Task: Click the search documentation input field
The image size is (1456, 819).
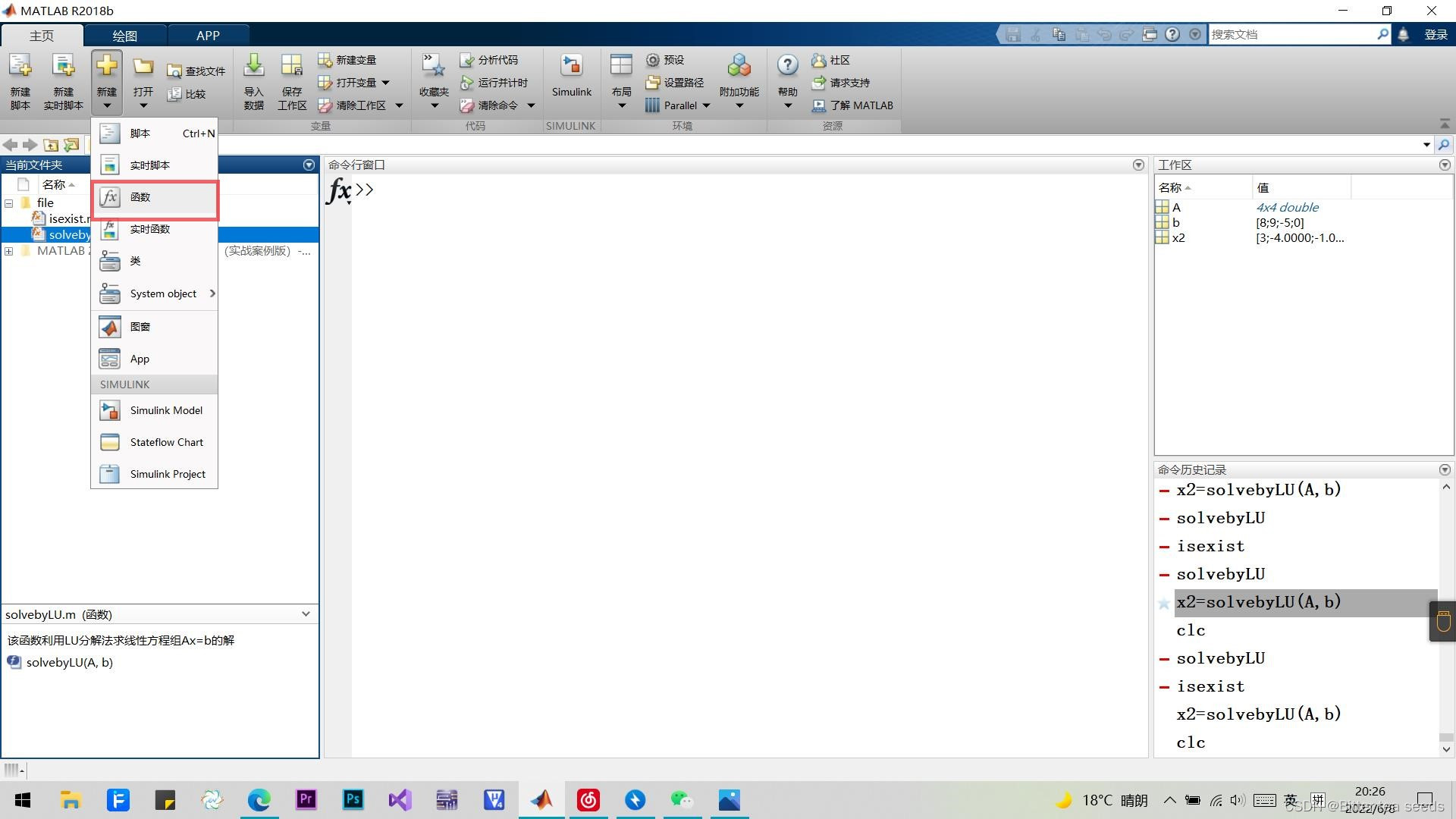Action: click(x=1289, y=34)
